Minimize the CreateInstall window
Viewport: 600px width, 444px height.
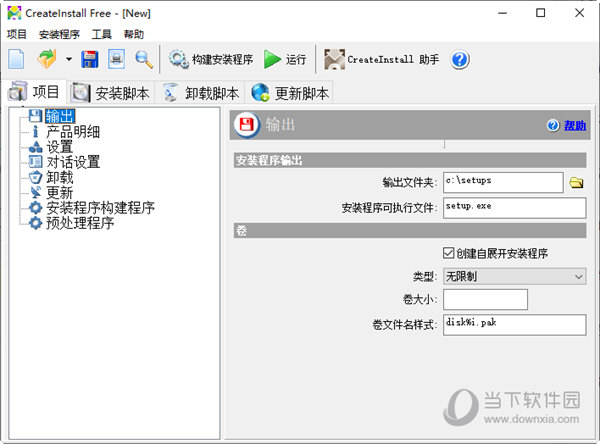click(x=502, y=13)
